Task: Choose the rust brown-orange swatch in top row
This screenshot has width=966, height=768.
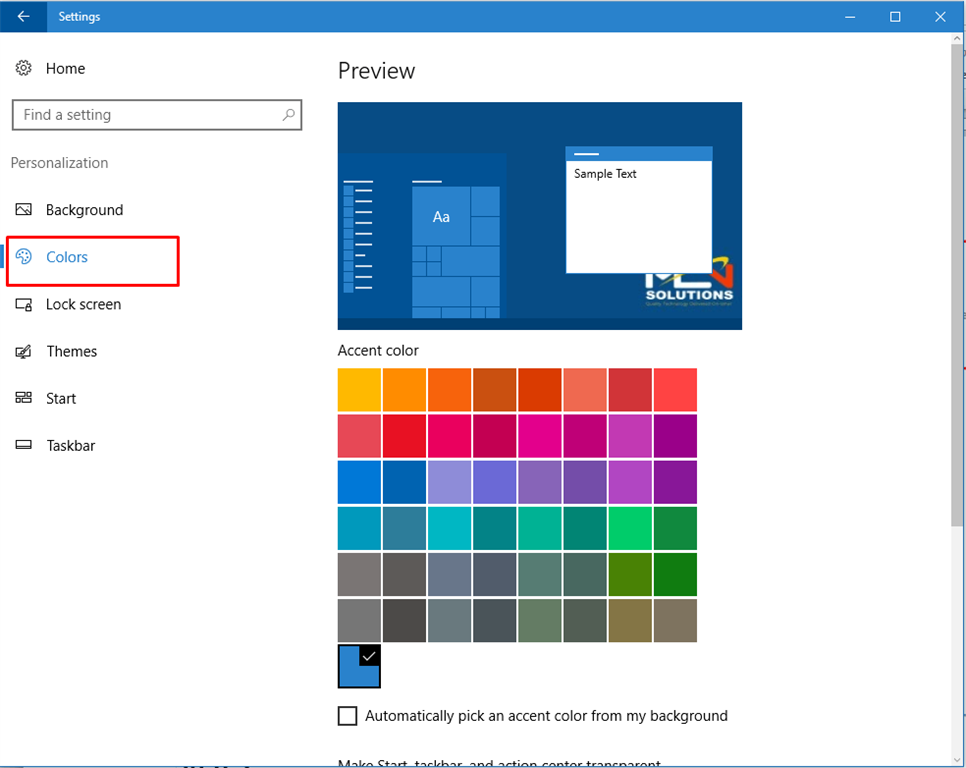Action: tap(495, 390)
